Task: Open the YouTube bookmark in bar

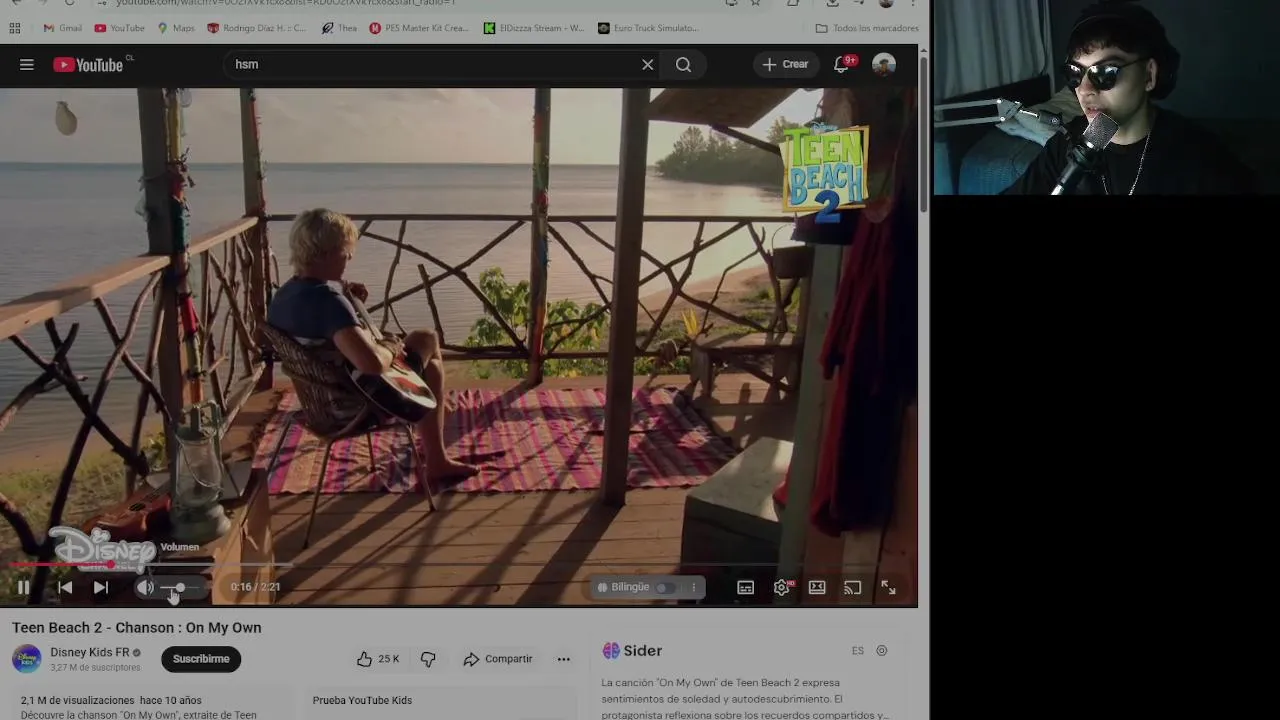Action: [119, 28]
